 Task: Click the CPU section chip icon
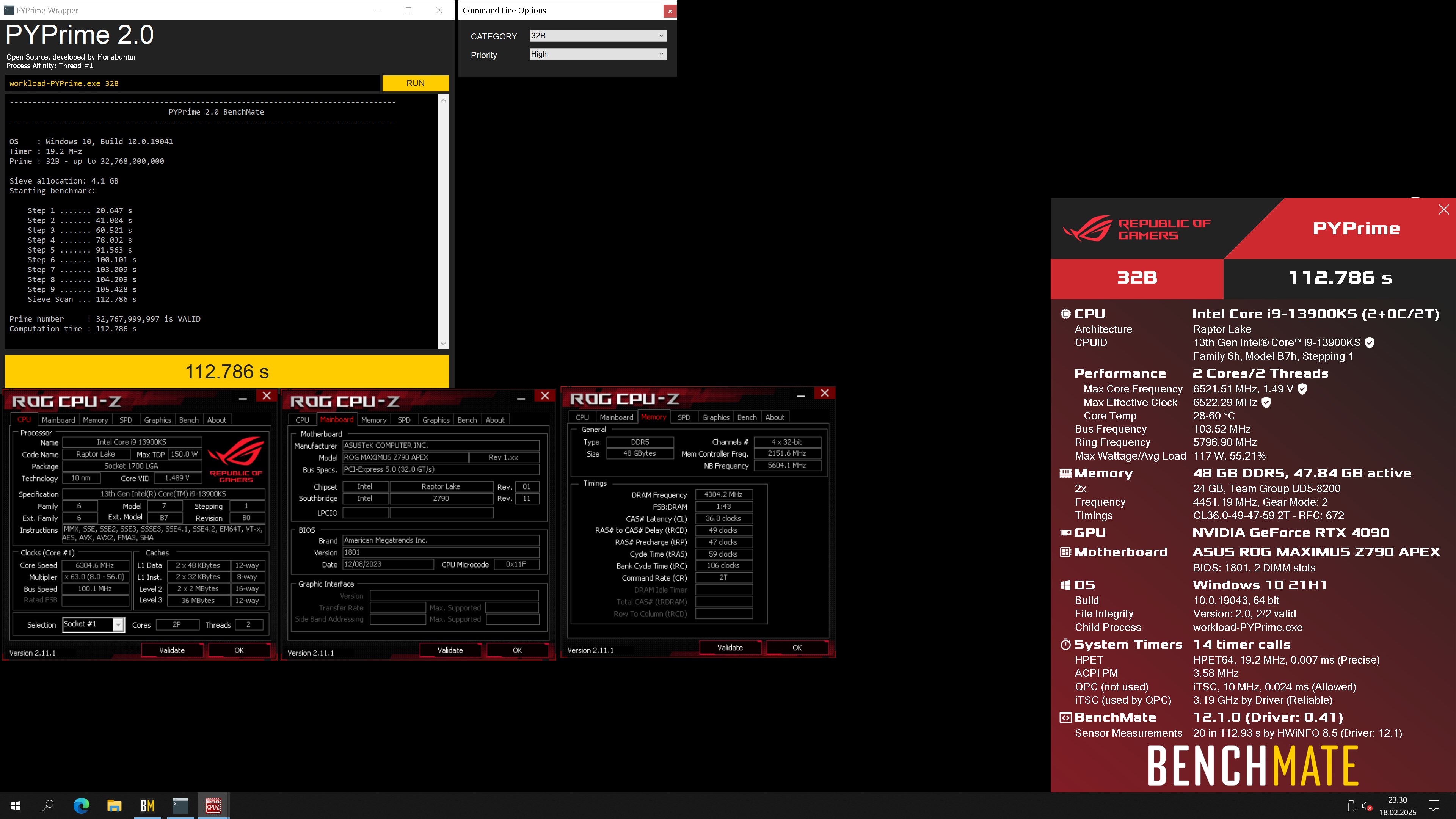tap(1065, 314)
